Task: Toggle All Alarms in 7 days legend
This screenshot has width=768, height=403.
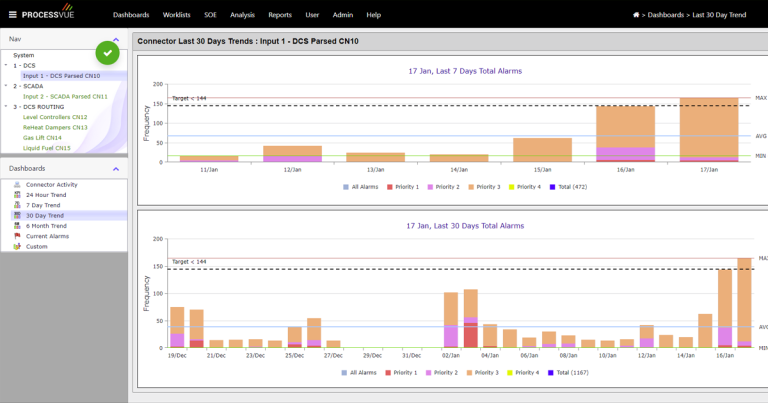Action: click(x=360, y=187)
